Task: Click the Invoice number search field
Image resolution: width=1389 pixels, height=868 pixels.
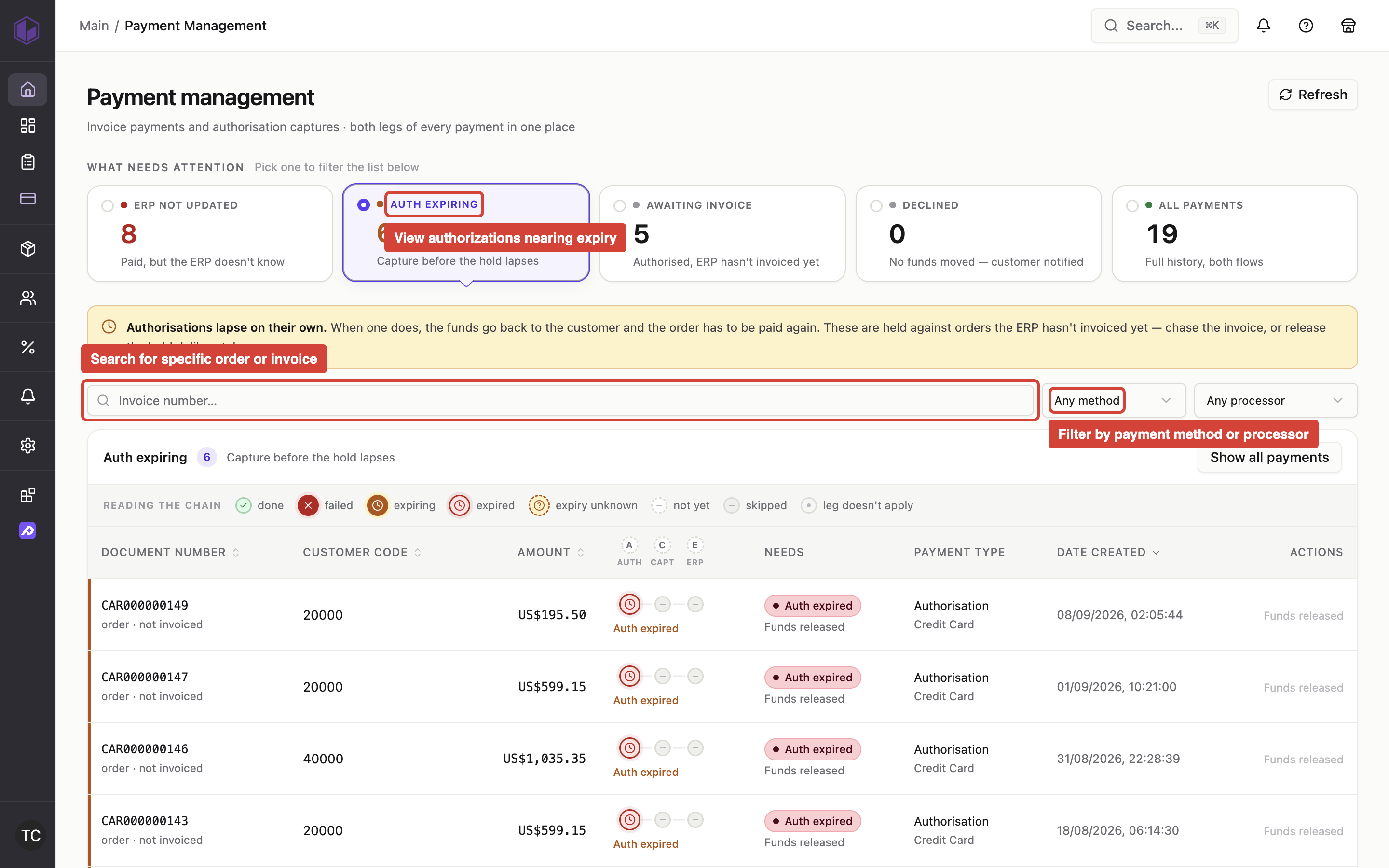Action: point(560,400)
